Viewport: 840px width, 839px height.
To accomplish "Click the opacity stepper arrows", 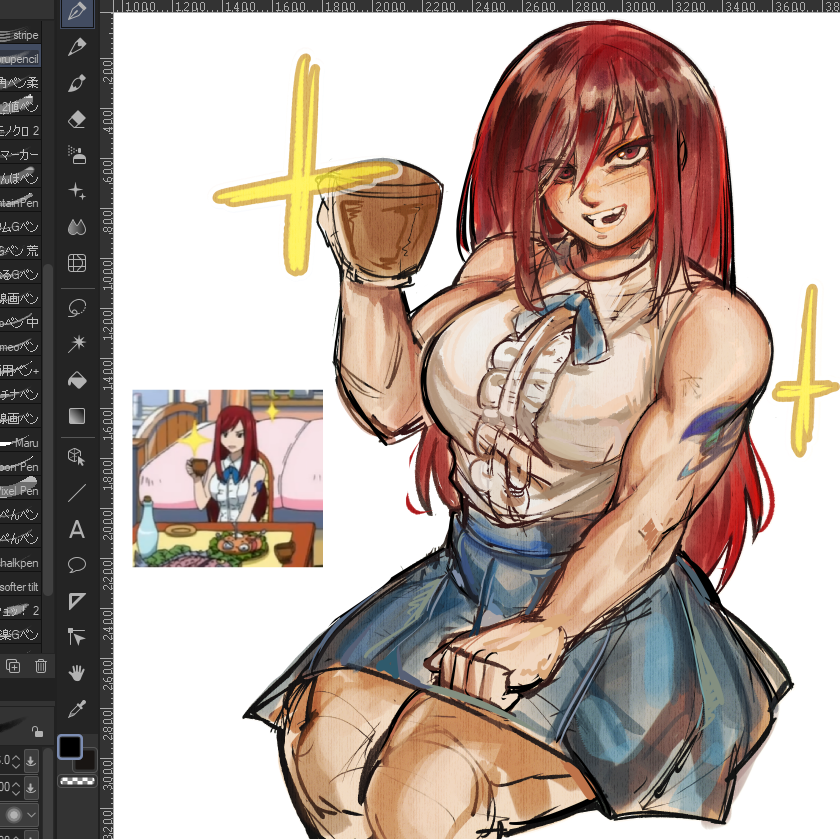I will (16, 788).
